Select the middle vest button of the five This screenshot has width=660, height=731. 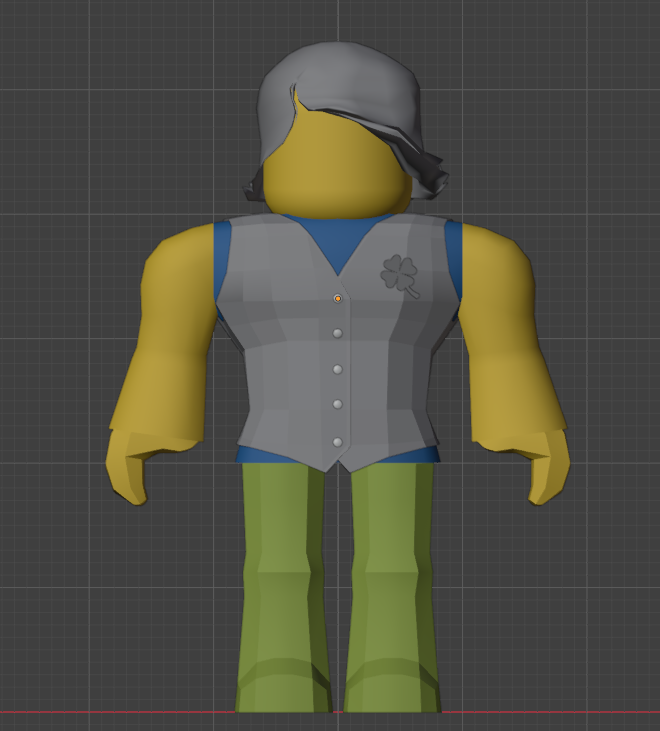[337, 370]
